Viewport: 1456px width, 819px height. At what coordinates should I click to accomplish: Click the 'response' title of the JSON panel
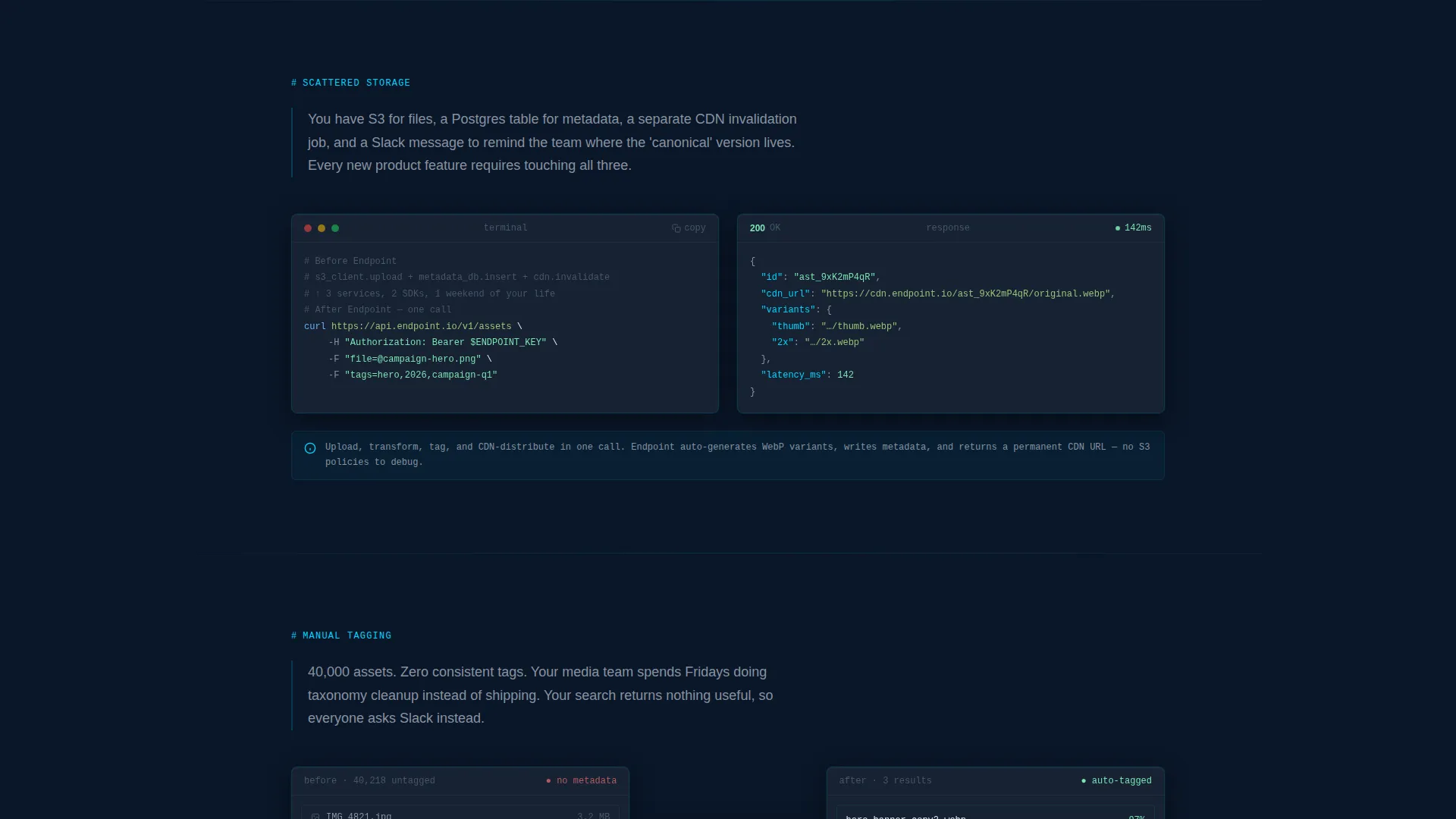point(948,228)
